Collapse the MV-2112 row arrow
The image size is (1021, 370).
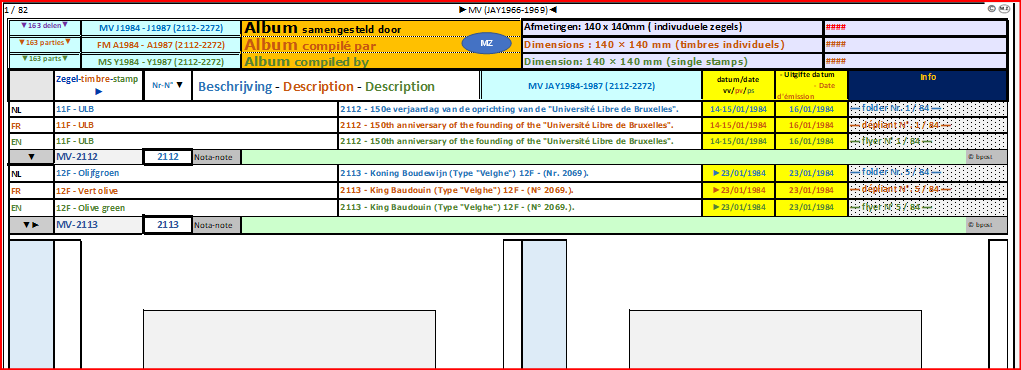(31, 157)
